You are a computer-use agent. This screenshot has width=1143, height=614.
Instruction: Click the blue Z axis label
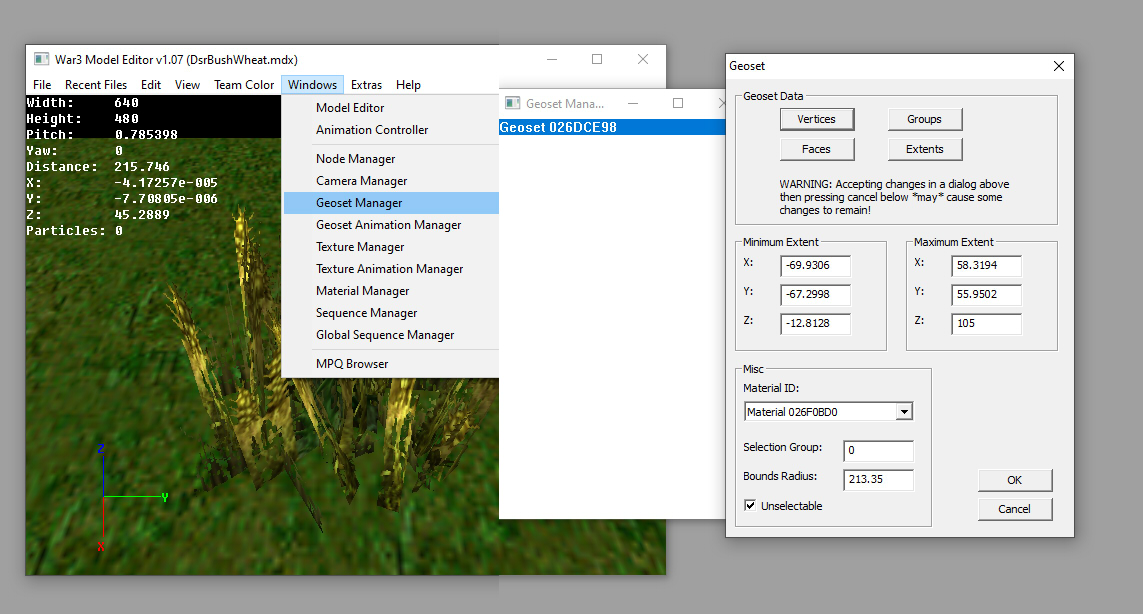point(101,448)
